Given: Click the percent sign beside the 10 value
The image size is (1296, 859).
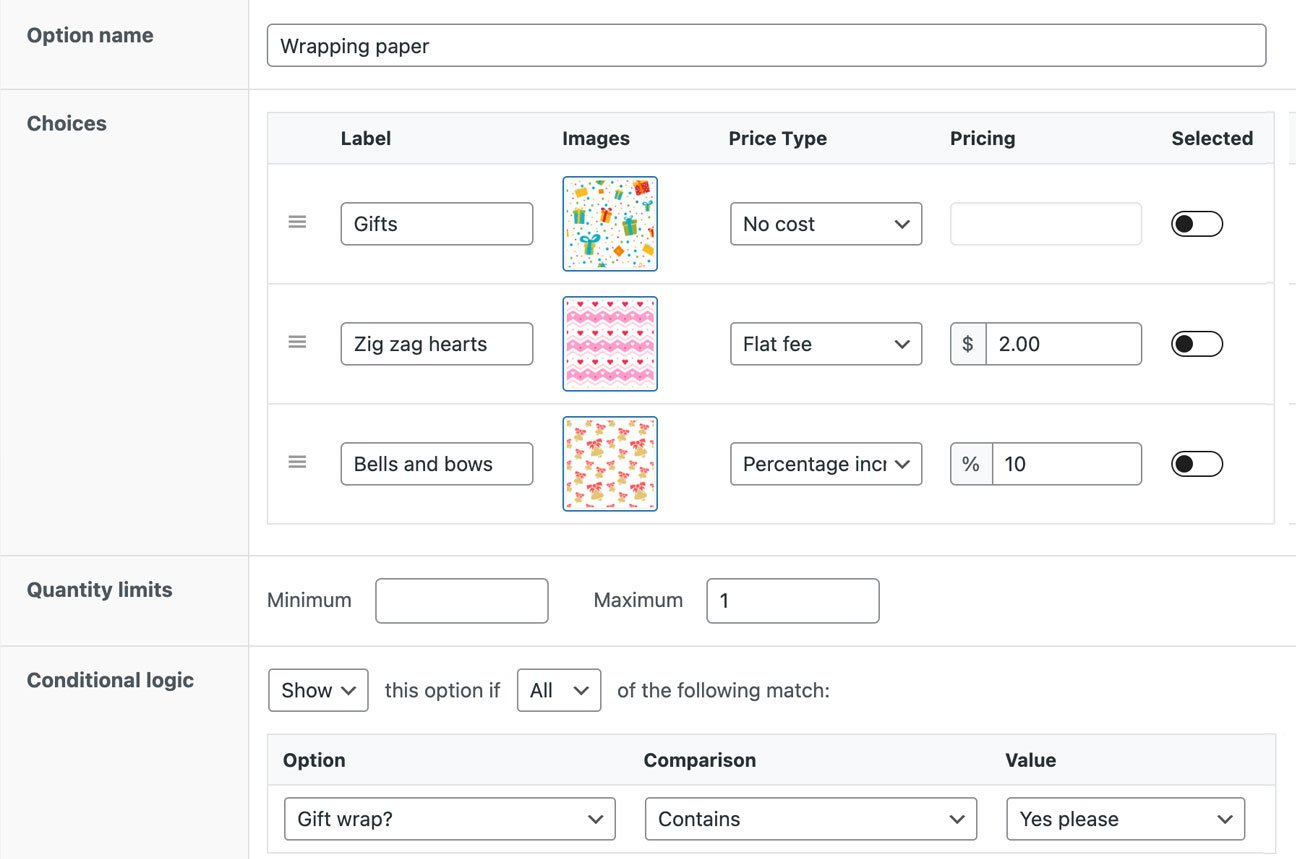Looking at the screenshot, I should 968,463.
